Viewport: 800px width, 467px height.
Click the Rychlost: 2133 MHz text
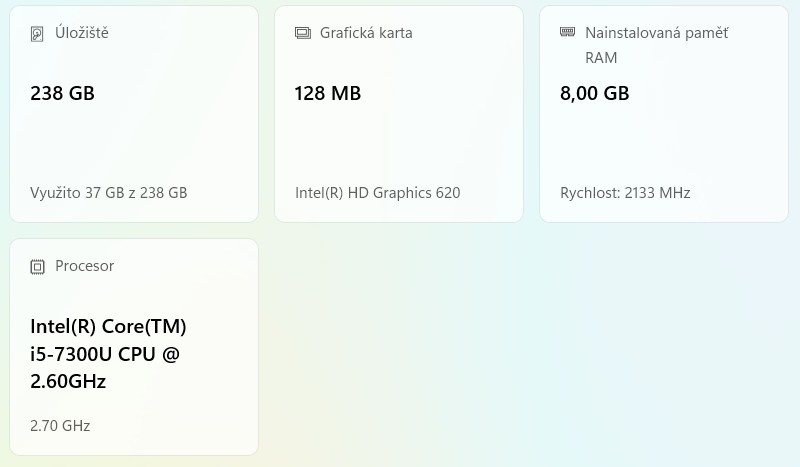coord(625,193)
